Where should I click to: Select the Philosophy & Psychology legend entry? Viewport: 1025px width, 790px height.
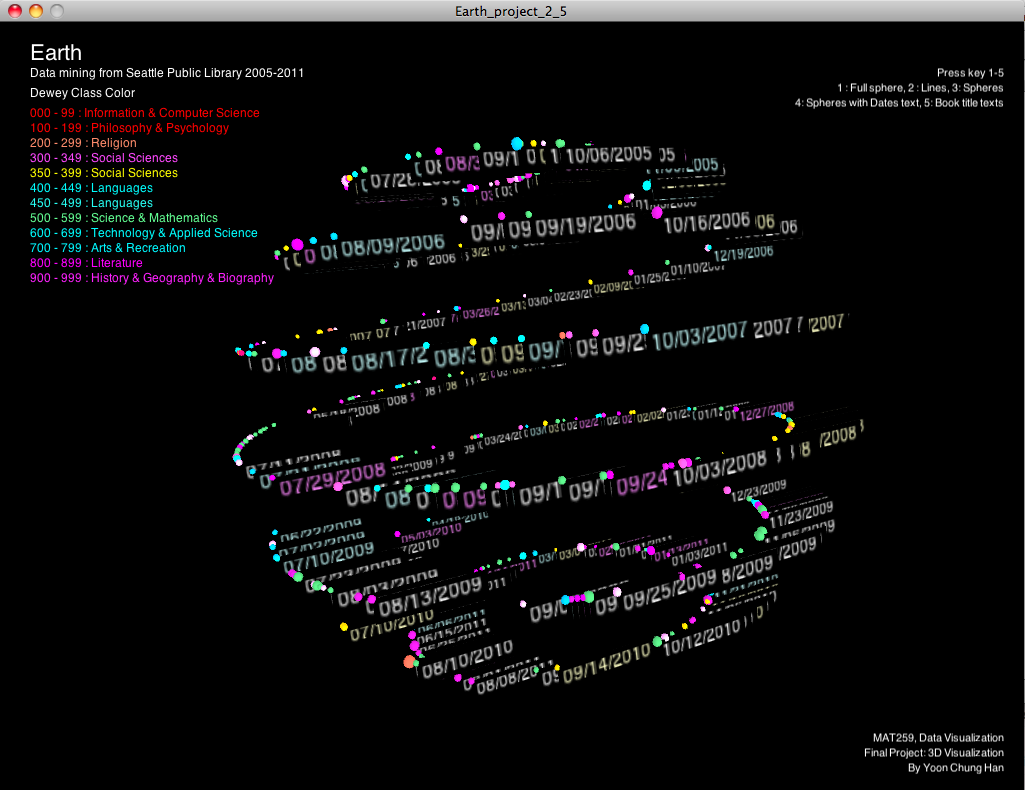[x=129, y=128]
